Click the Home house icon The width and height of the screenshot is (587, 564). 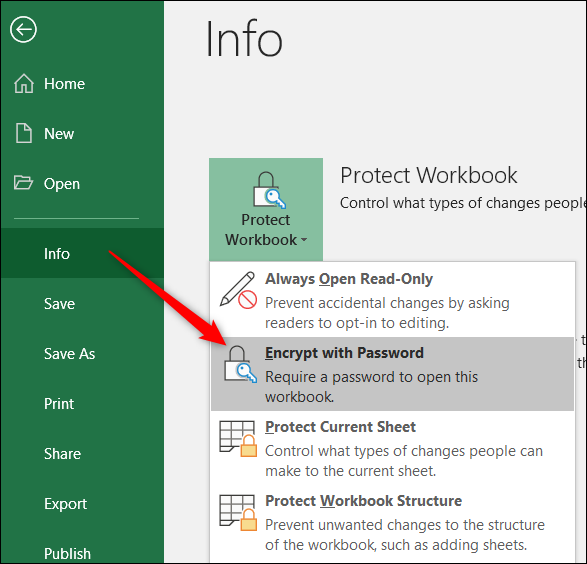point(24,83)
